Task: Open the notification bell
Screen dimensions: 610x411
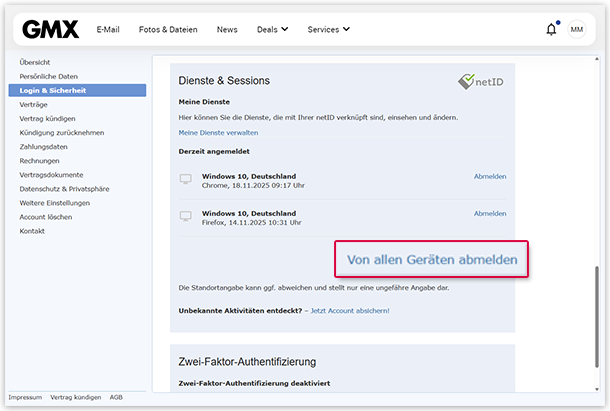Action: 551,30
